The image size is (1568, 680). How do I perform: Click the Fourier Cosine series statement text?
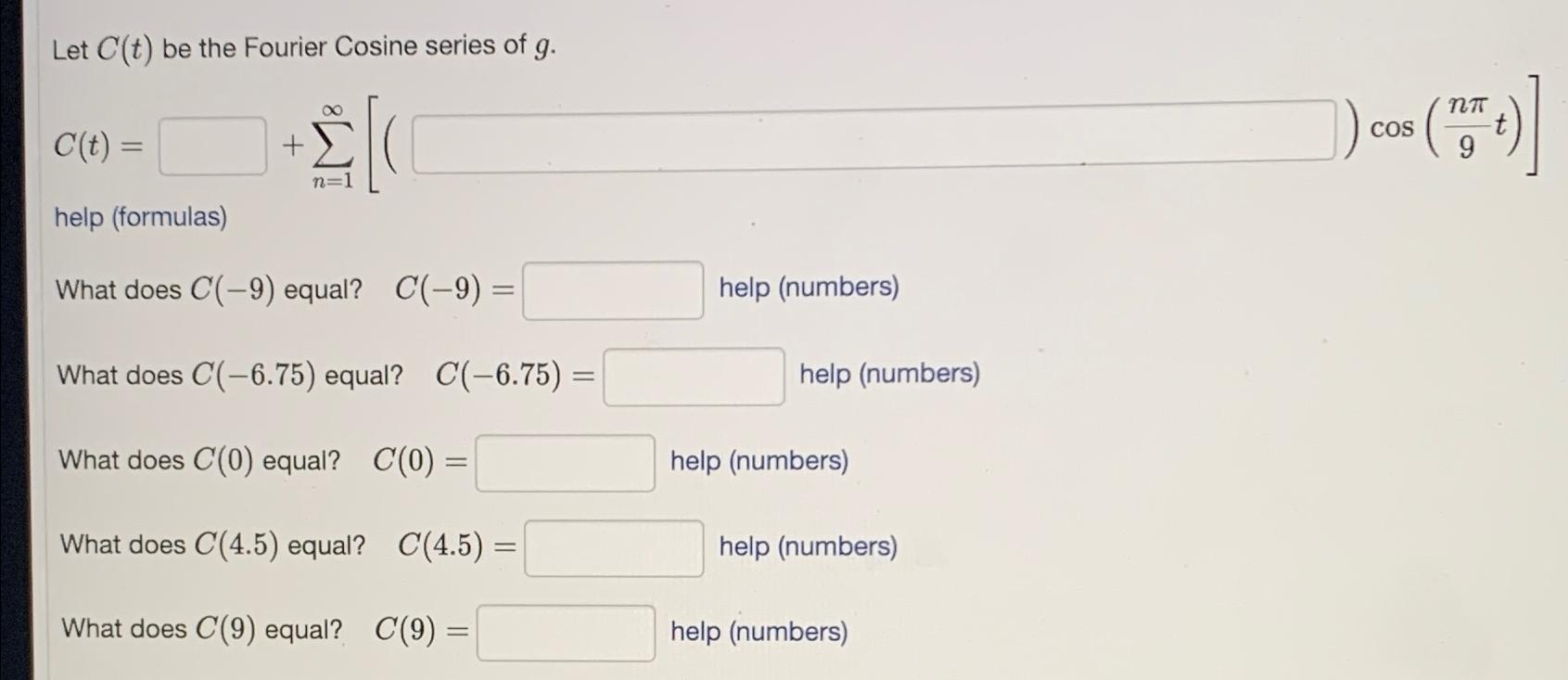click(306, 46)
